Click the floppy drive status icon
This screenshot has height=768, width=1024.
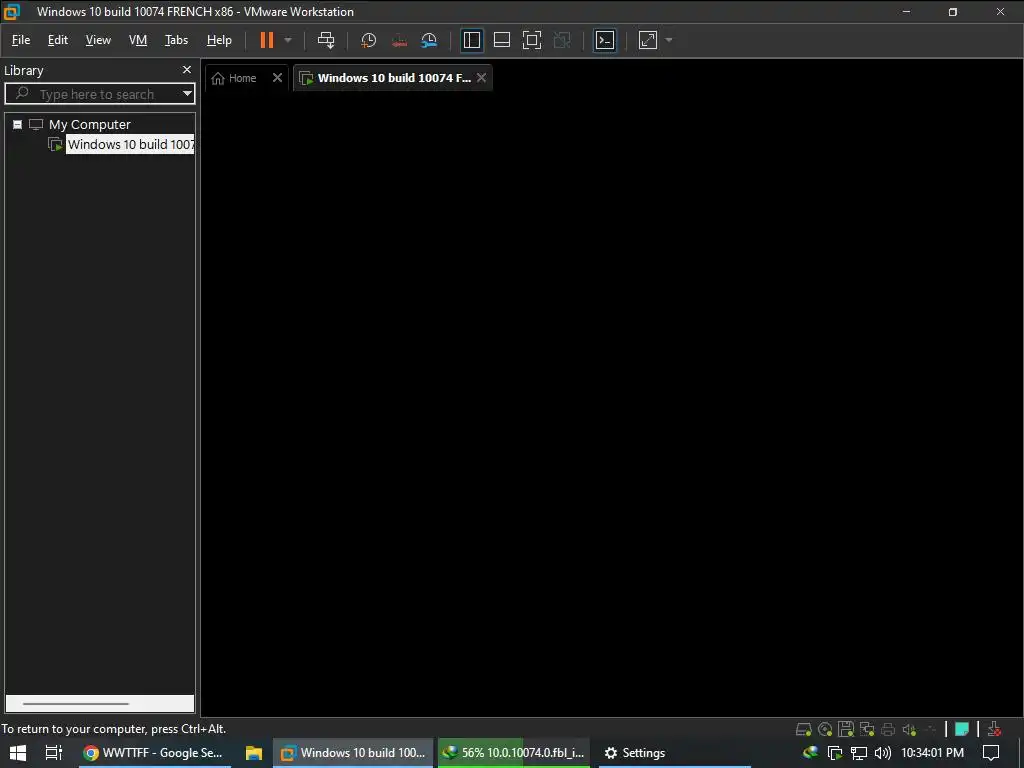(x=846, y=729)
